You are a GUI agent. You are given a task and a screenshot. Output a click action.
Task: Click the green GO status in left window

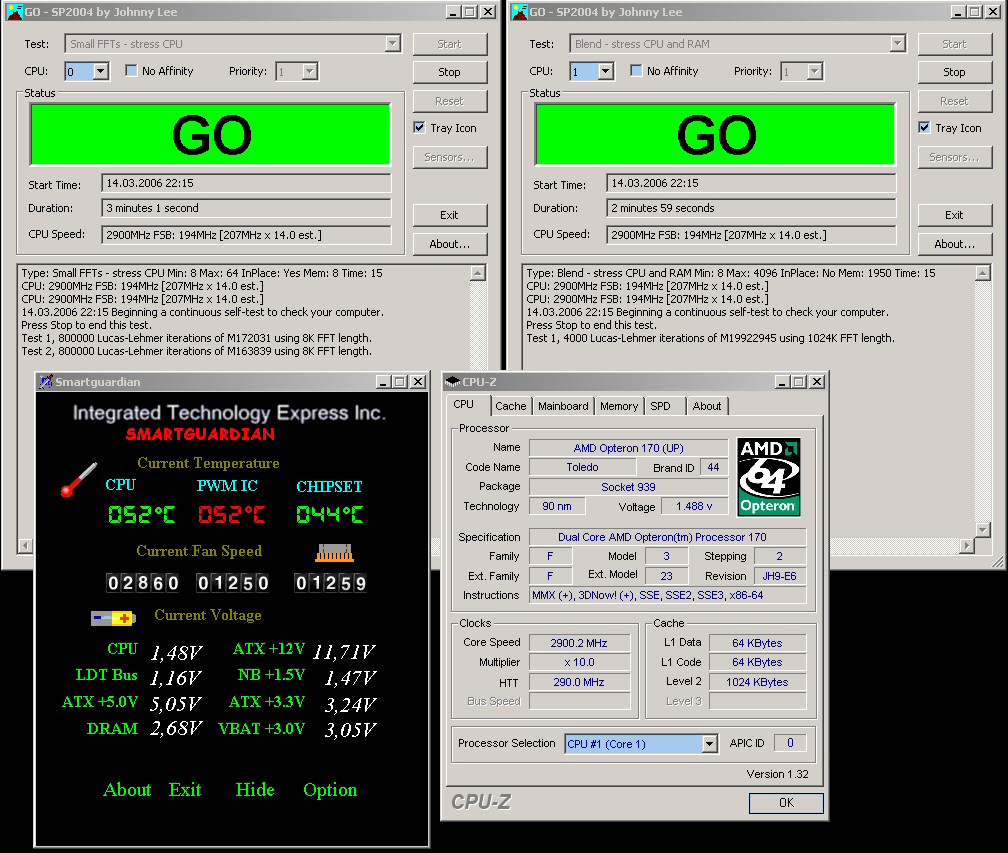click(211, 134)
